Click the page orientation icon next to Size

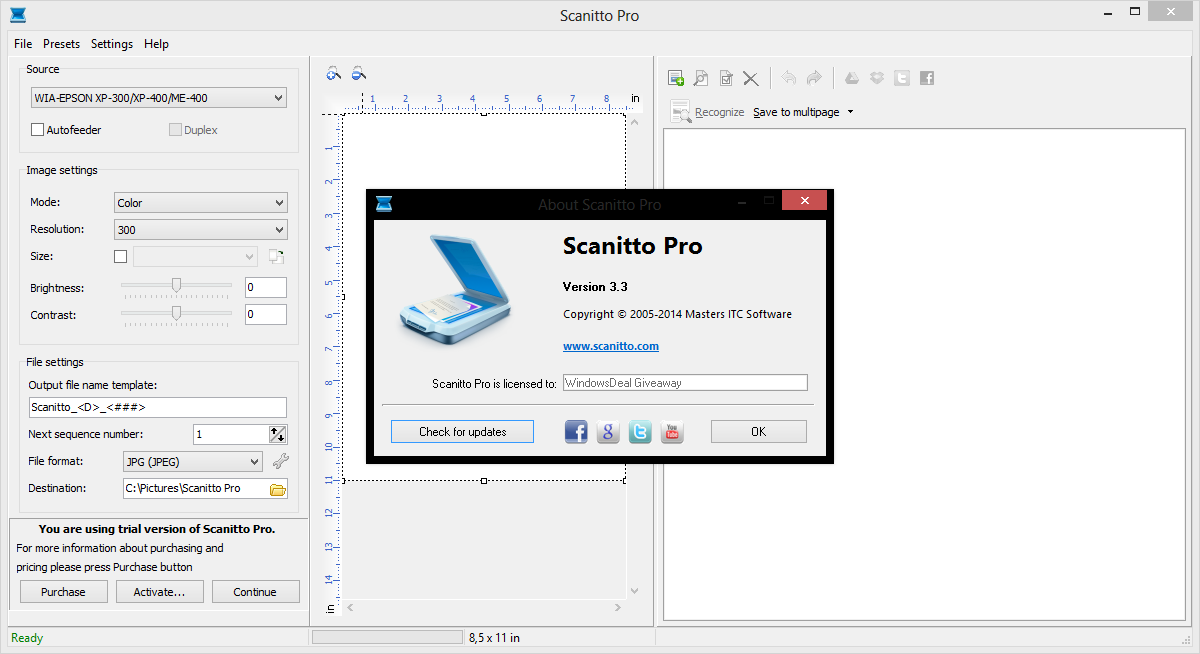point(276,257)
